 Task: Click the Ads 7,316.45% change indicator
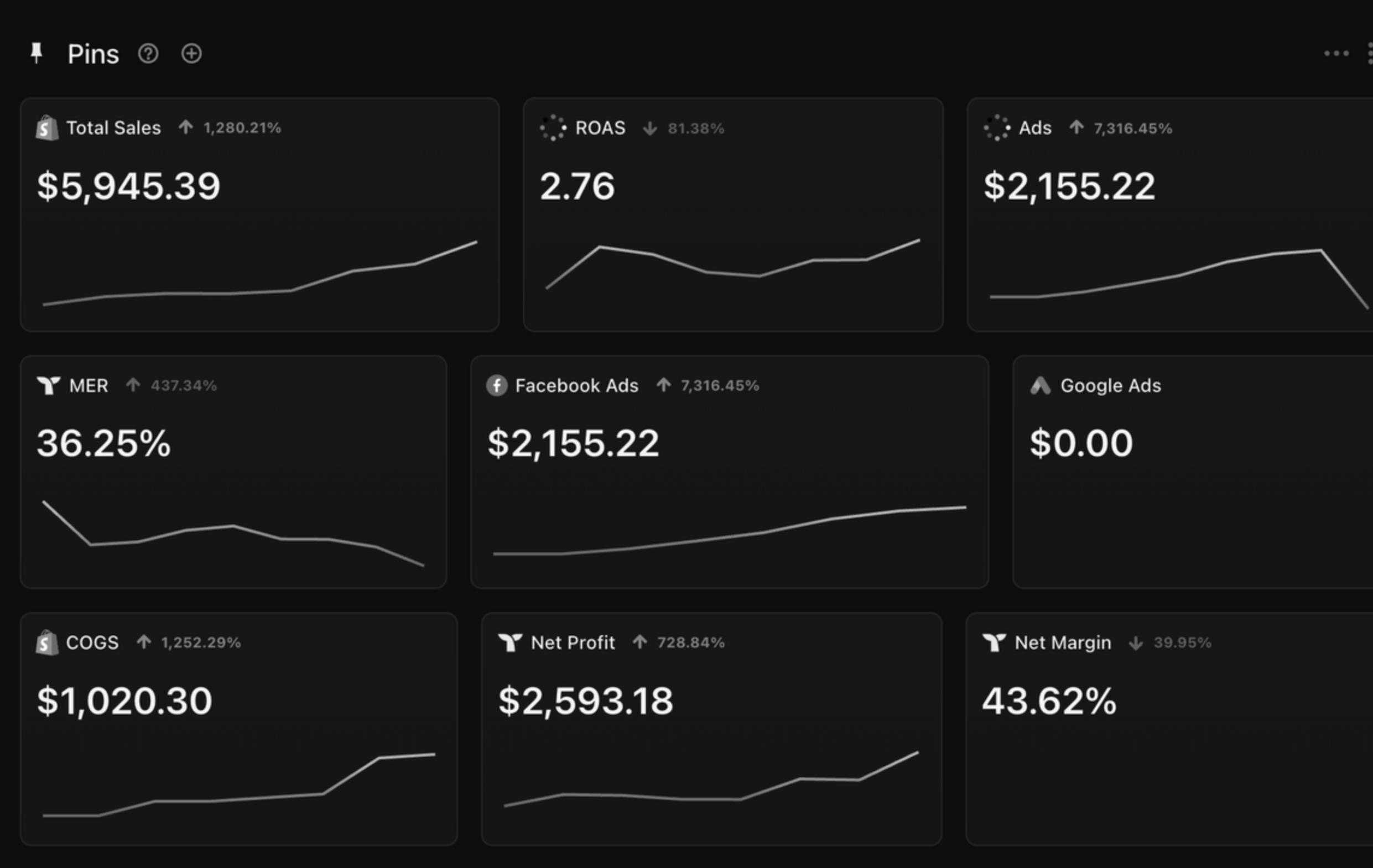pyautogui.click(x=1121, y=128)
